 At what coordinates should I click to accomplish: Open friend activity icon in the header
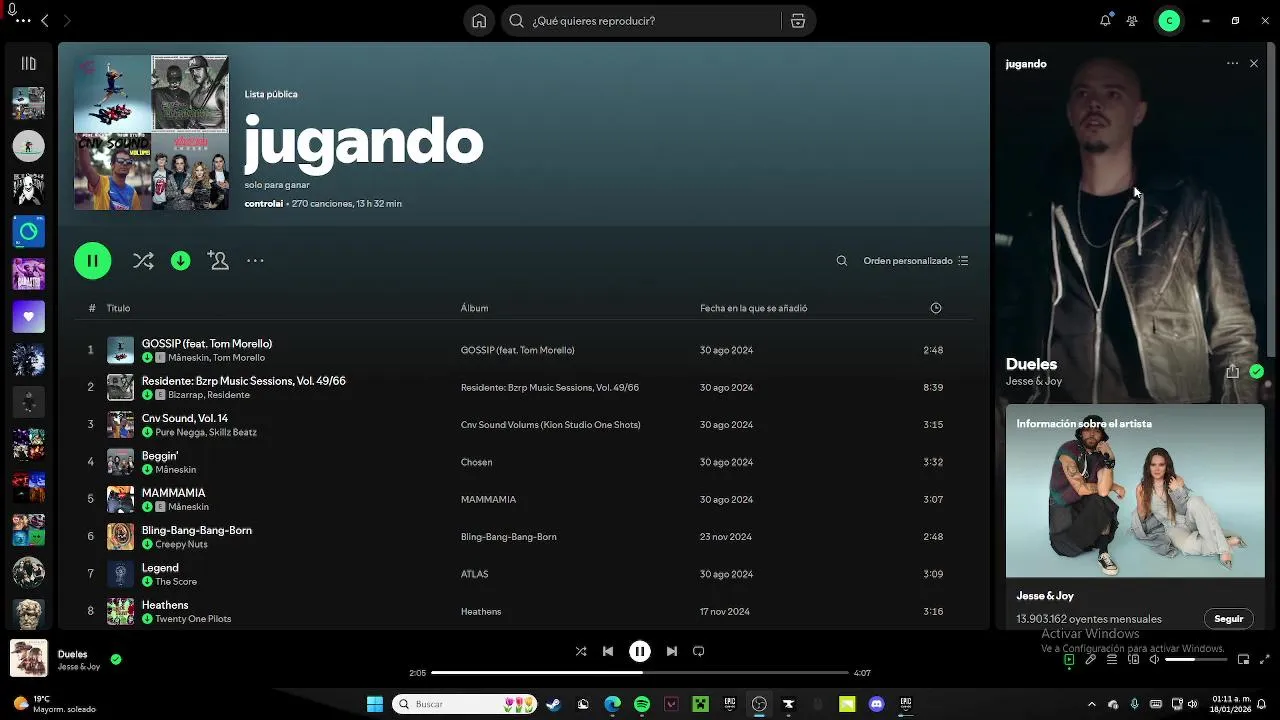point(1132,21)
